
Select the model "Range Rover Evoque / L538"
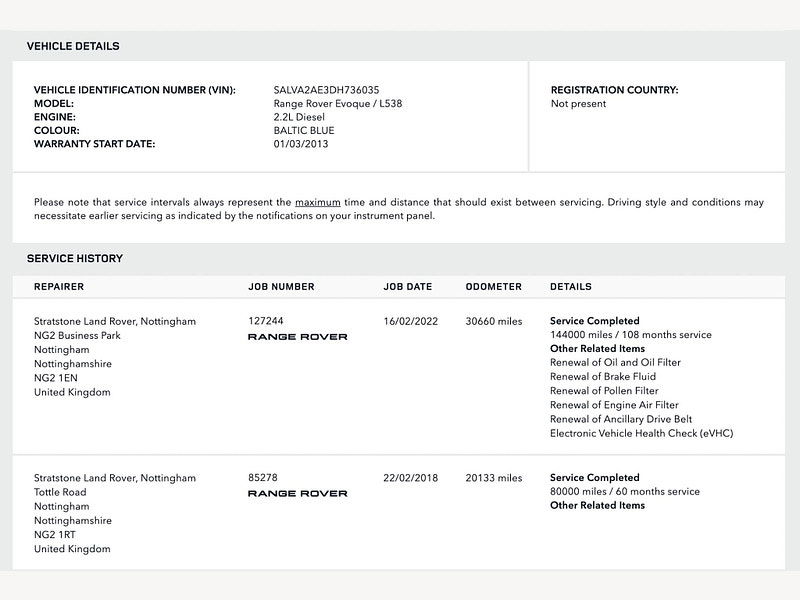tap(338, 104)
